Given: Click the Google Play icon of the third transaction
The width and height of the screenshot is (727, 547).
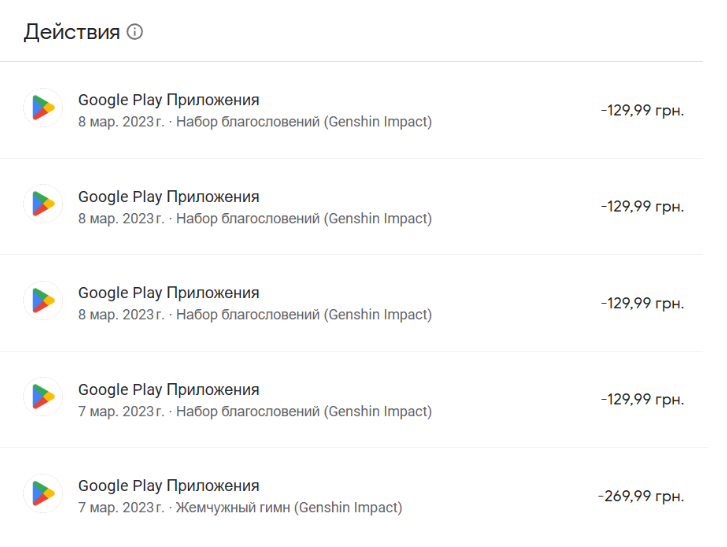Looking at the screenshot, I should tap(43, 300).
